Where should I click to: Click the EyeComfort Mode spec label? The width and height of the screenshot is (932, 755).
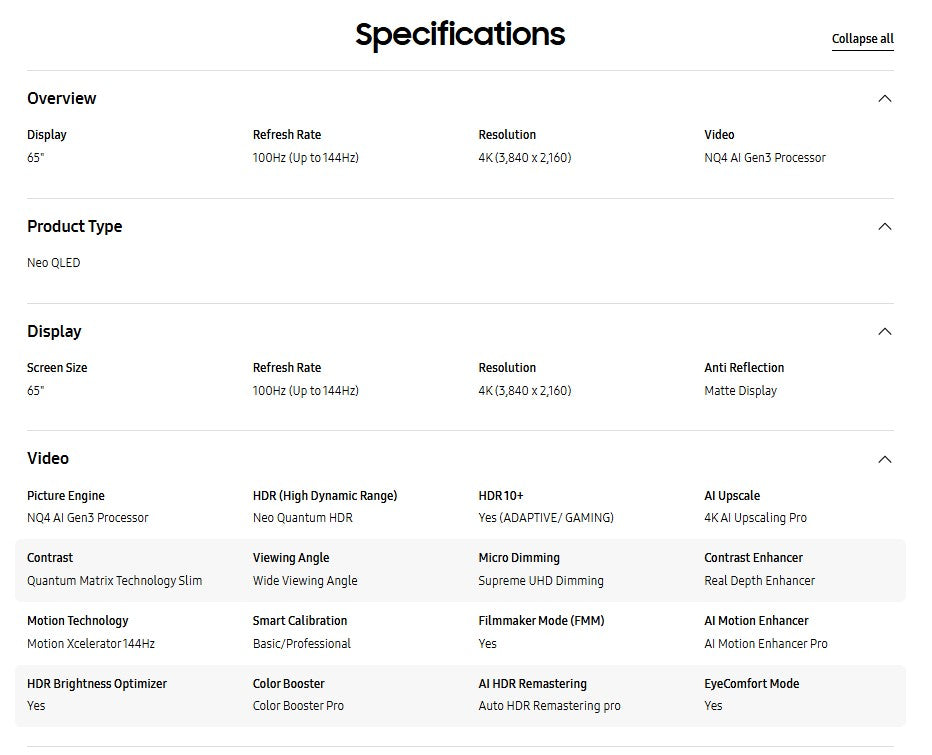tap(751, 684)
